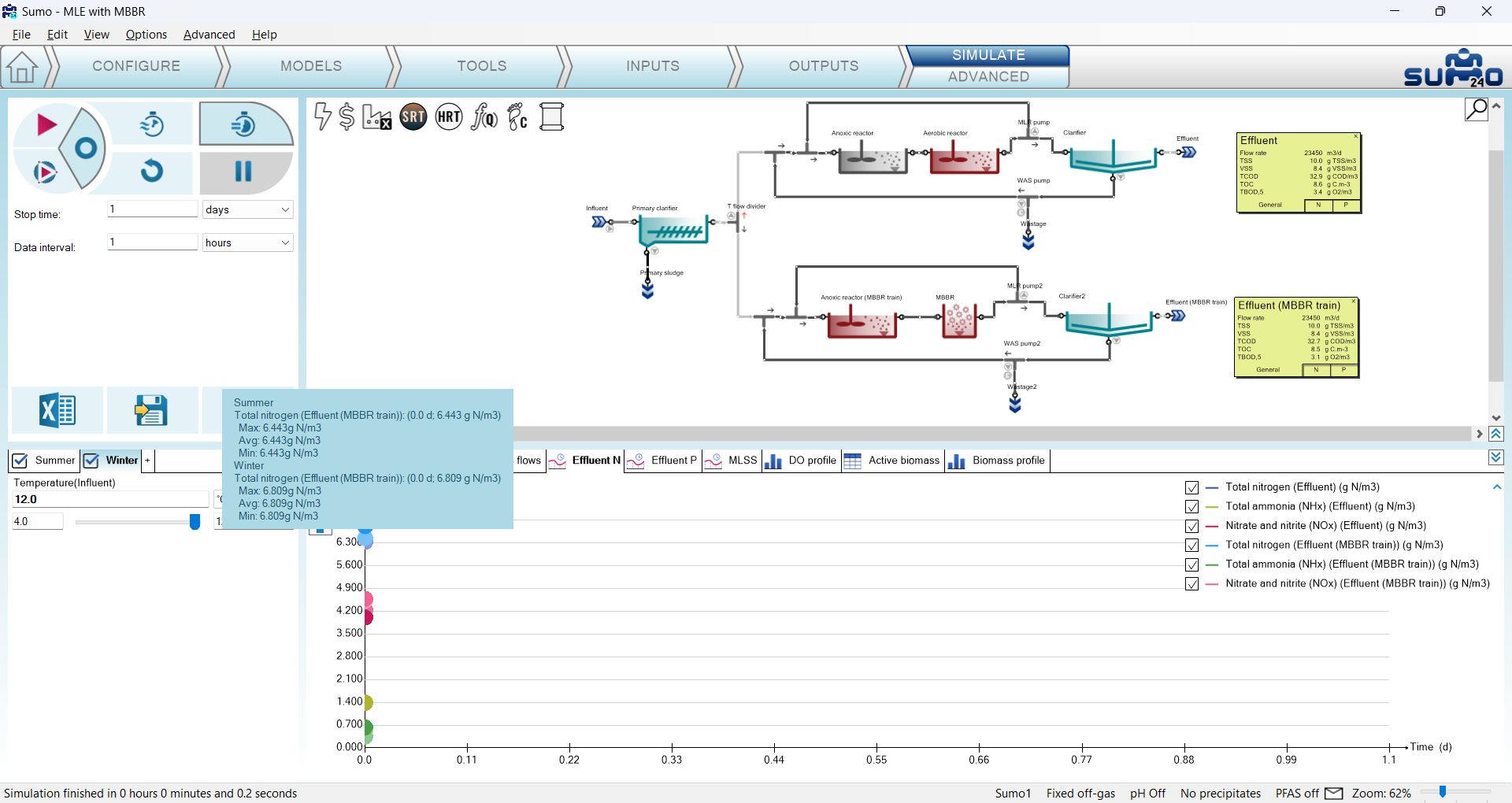This screenshot has height=803, width=1512.
Task: Click the SRT round icon
Action: coord(413,117)
